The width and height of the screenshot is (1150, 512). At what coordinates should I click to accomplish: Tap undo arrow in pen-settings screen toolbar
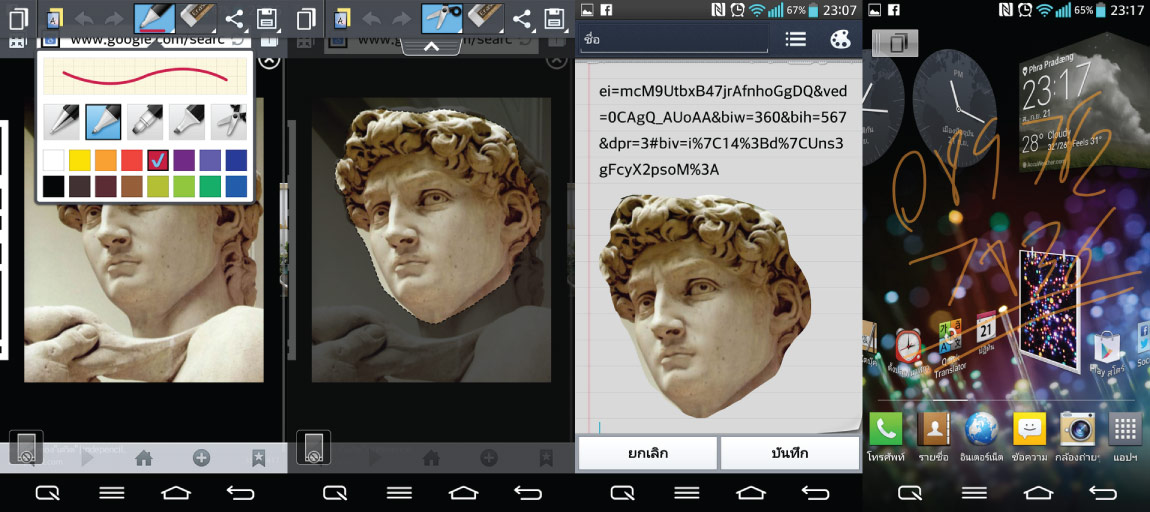(x=84, y=18)
